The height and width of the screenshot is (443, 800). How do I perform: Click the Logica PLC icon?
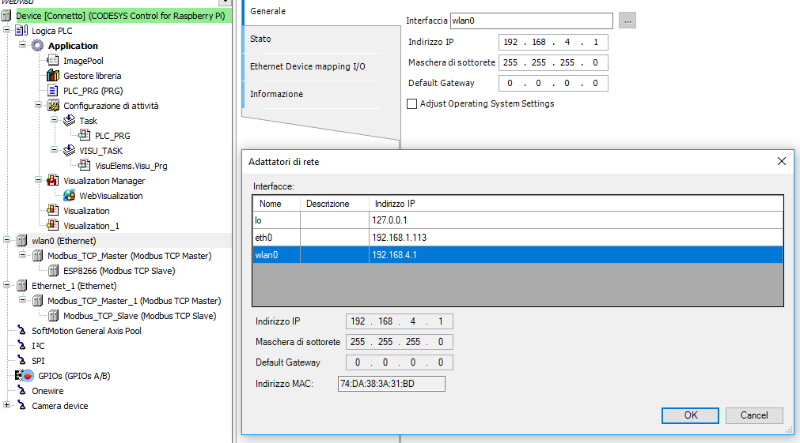[21, 31]
